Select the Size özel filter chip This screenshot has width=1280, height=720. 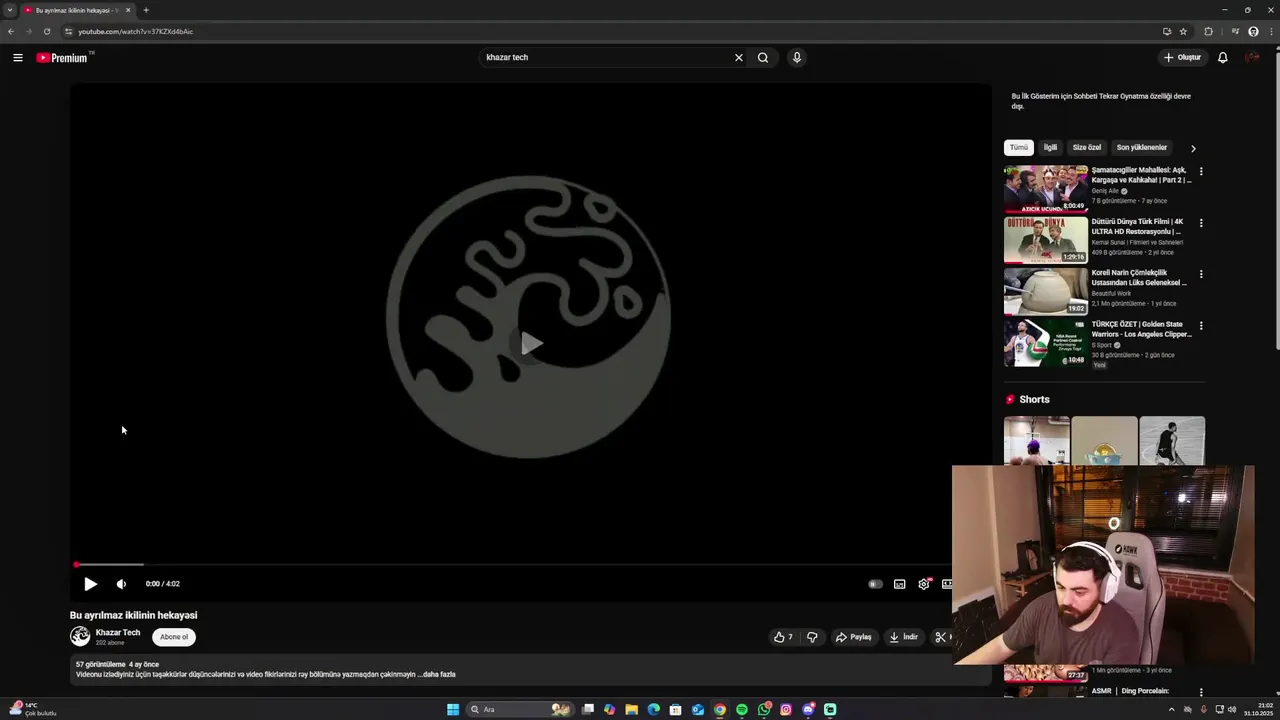1087,147
